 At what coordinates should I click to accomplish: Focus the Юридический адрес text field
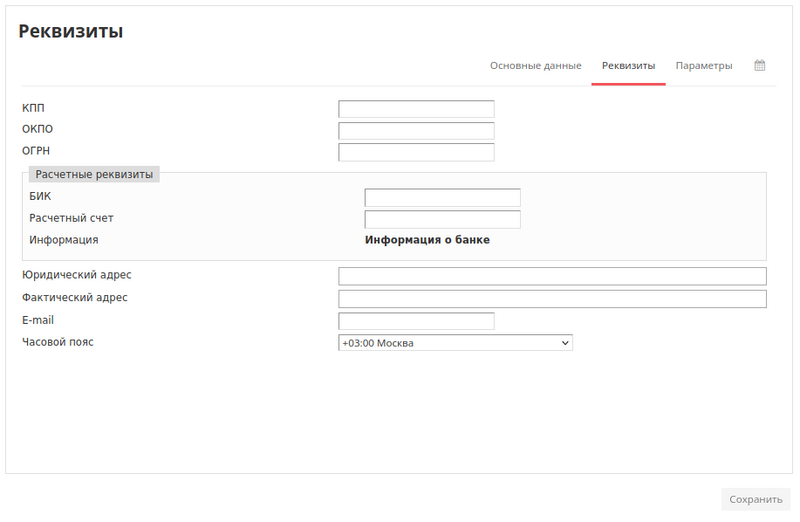coord(552,276)
